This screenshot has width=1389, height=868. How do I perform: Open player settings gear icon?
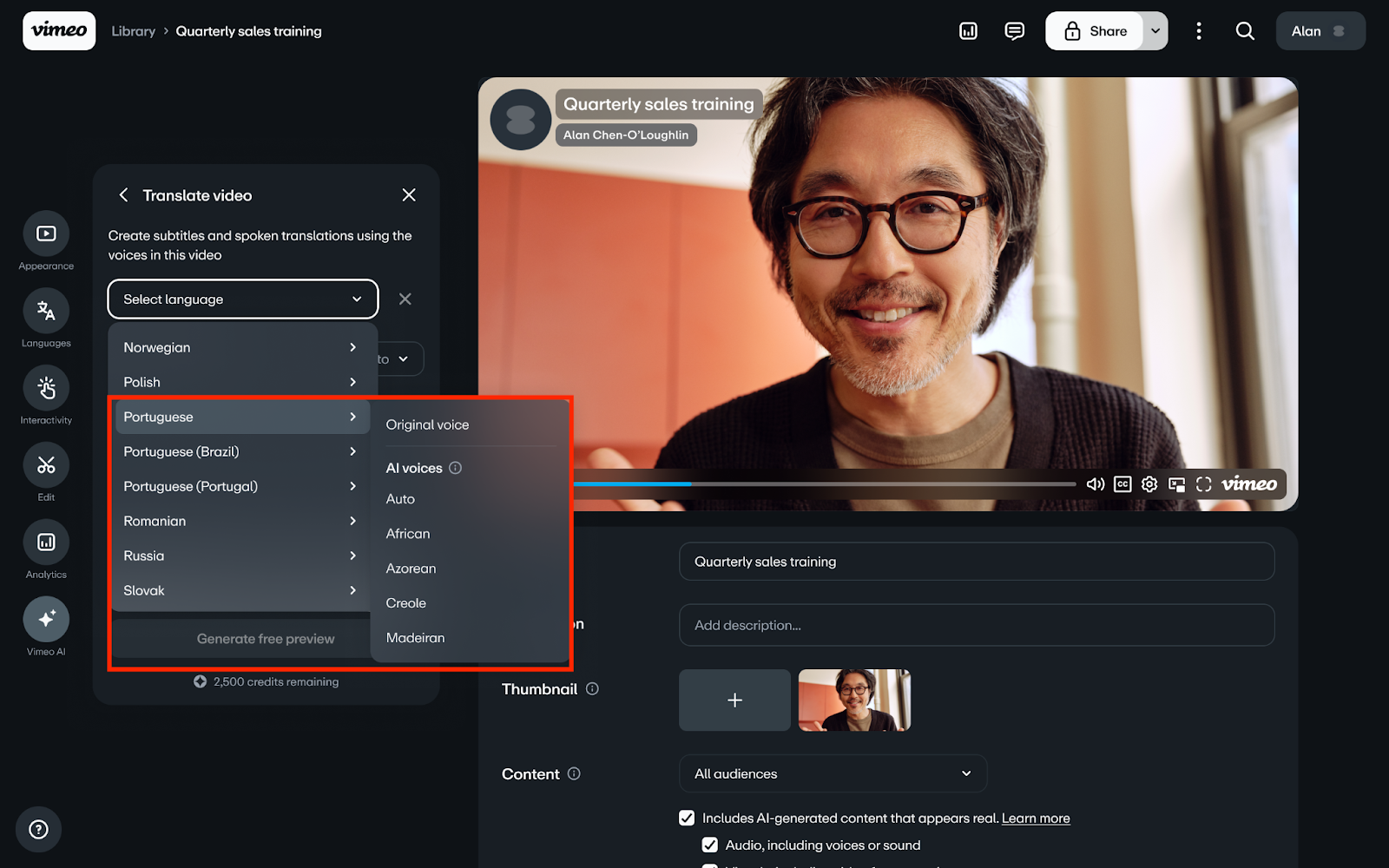coord(1149,484)
